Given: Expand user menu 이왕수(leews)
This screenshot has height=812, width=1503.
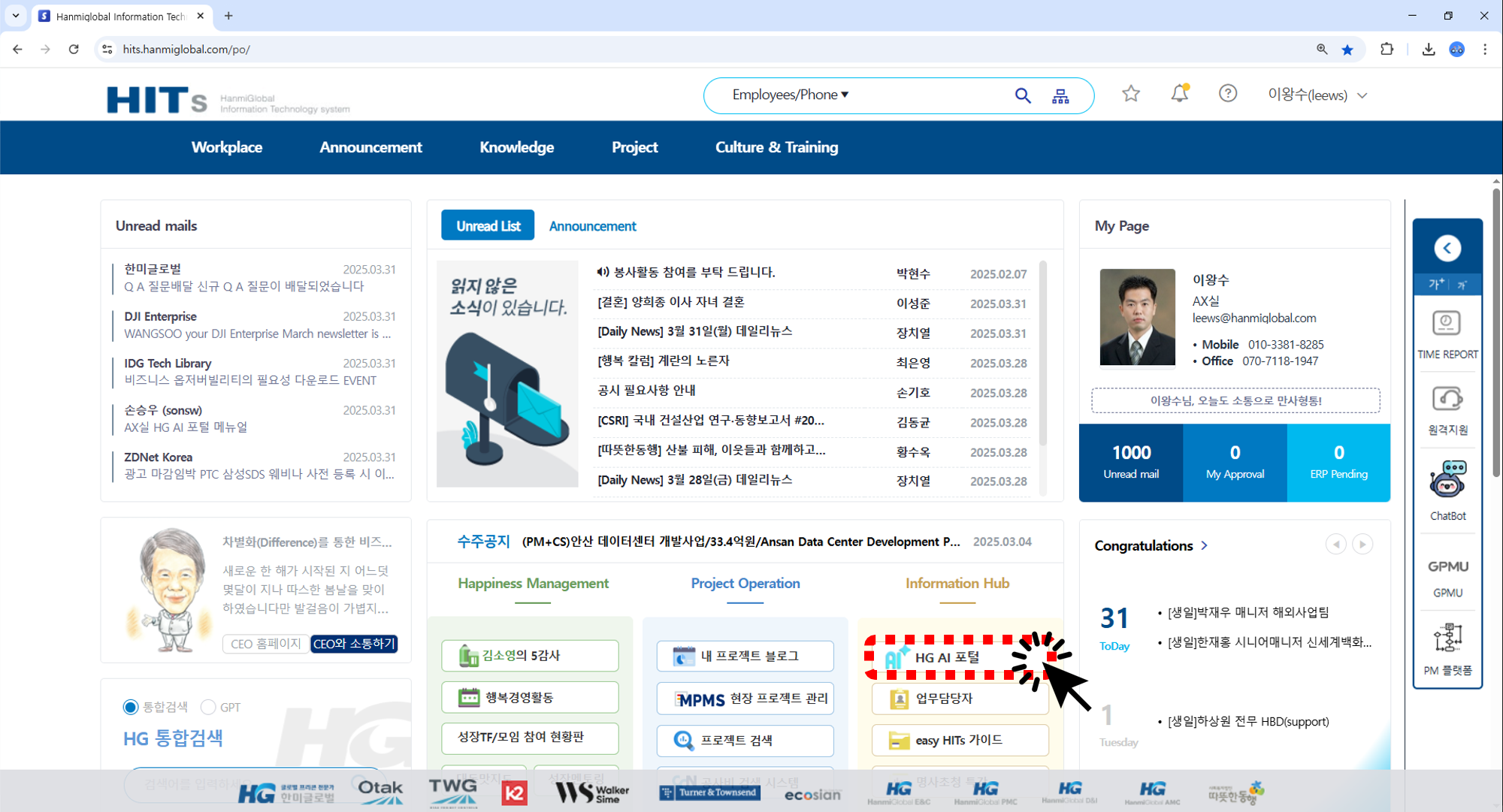Looking at the screenshot, I should click(1317, 95).
